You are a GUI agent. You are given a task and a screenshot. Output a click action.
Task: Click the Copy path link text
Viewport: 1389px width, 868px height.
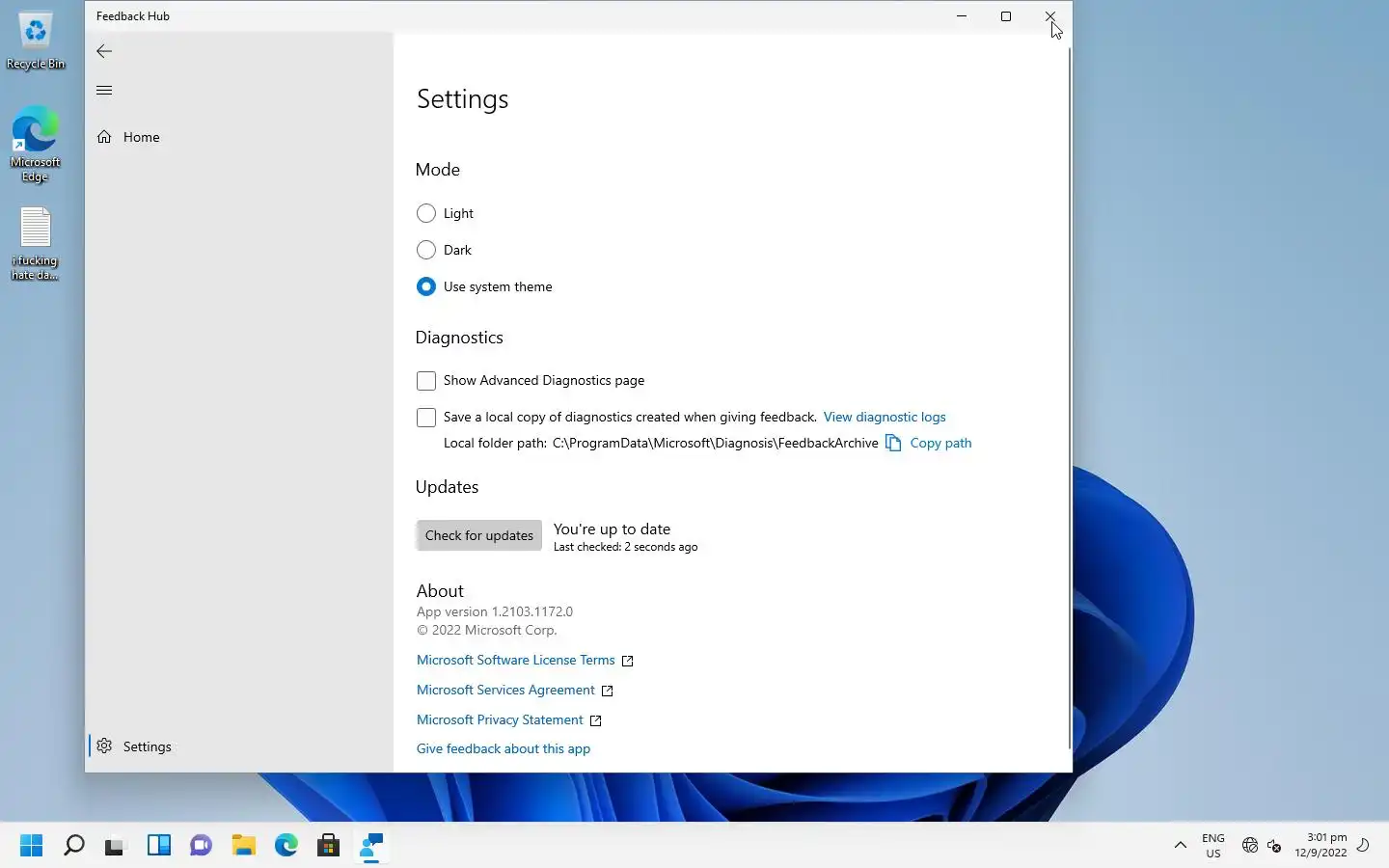pyautogui.click(x=940, y=443)
